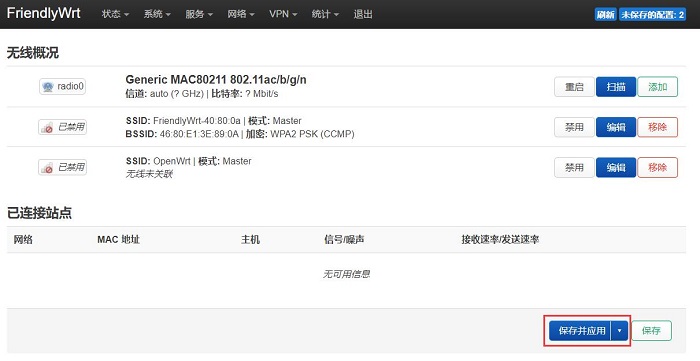The height and width of the screenshot is (361, 700).
Task: Click 退出 to log out
Action: (x=363, y=14)
